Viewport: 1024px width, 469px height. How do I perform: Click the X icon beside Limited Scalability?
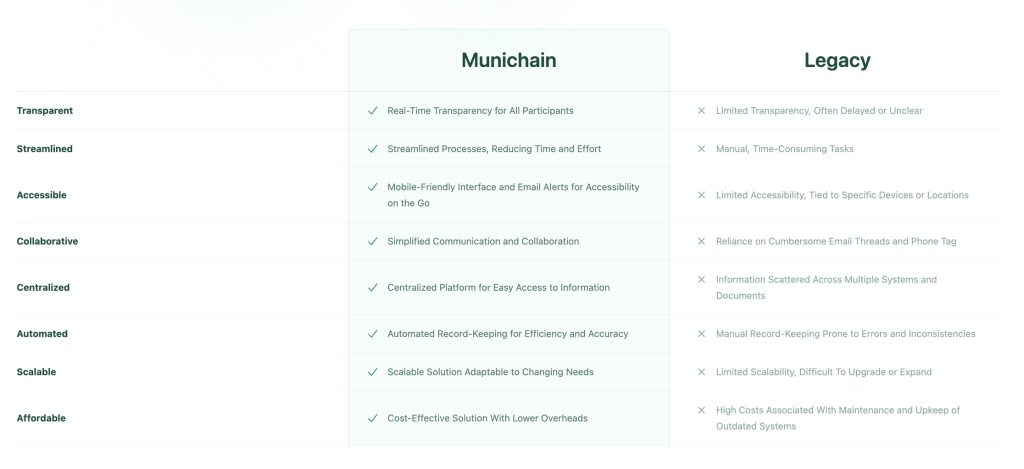[x=701, y=372]
